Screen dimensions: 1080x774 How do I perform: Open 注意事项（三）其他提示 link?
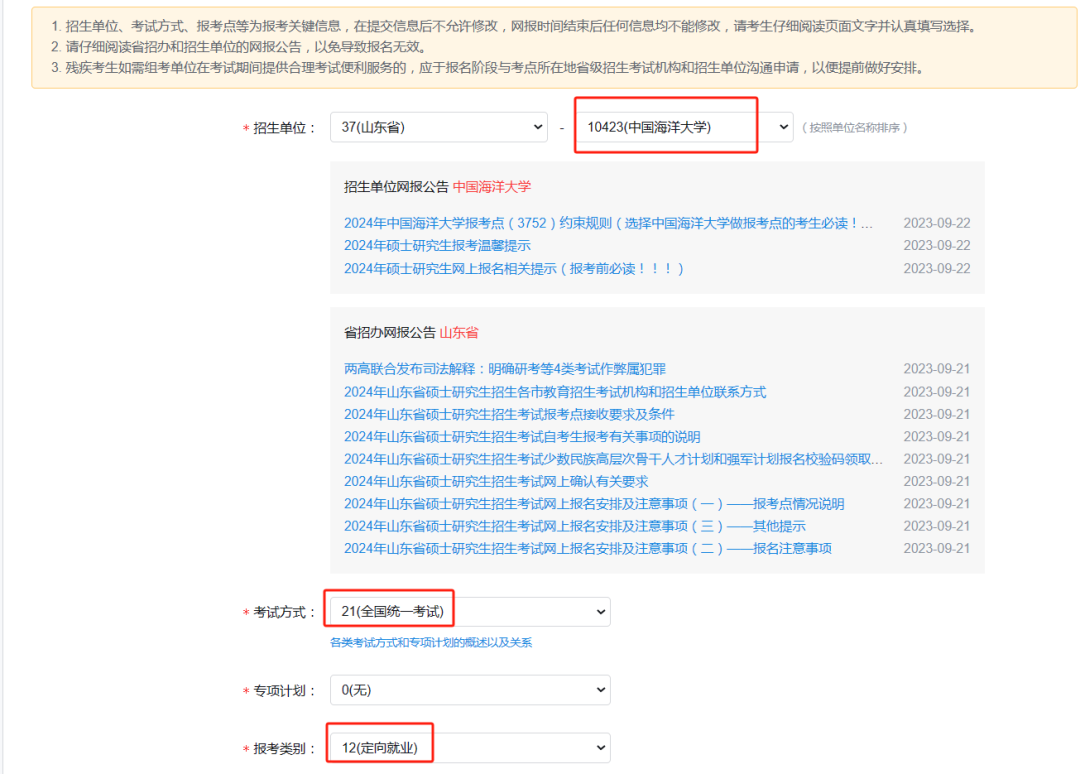coord(574,526)
